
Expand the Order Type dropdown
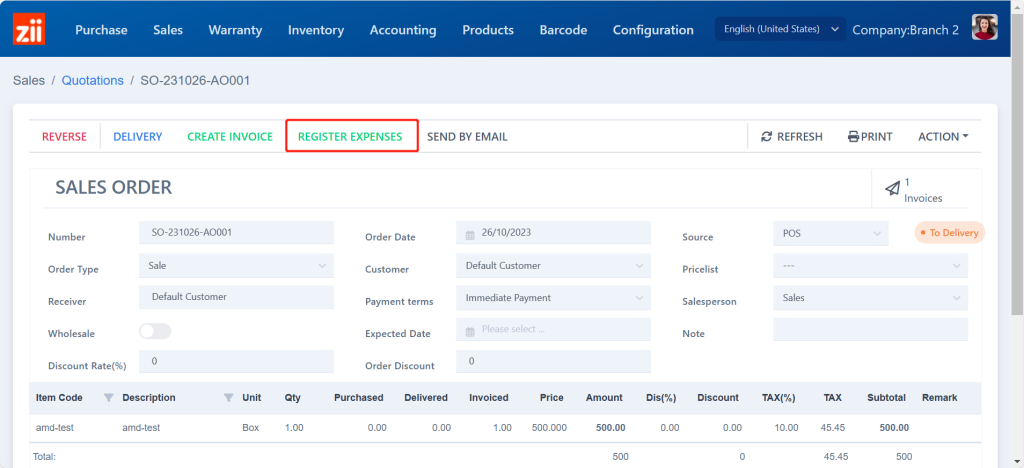point(236,266)
